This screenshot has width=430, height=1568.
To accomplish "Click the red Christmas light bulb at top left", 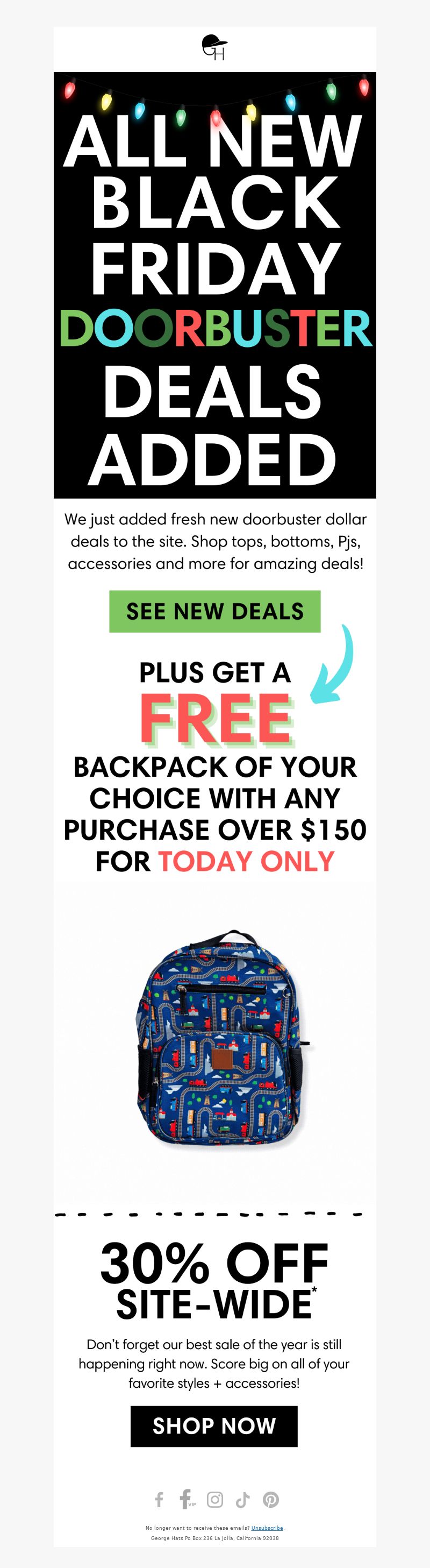I will 70,91.
